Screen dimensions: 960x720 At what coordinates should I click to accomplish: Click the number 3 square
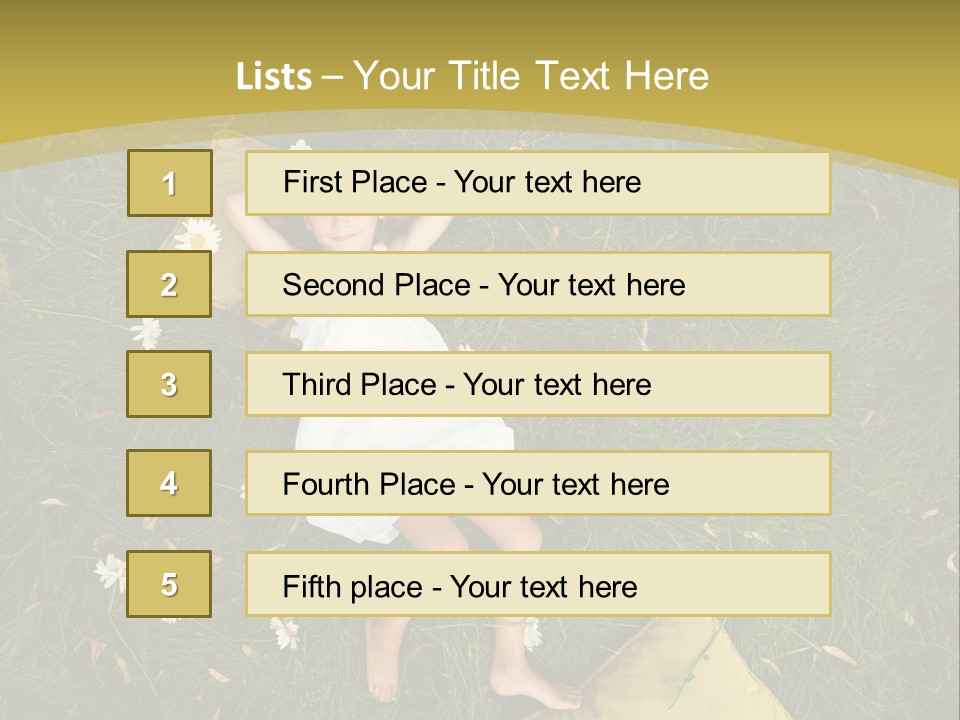tap(169, 384)
